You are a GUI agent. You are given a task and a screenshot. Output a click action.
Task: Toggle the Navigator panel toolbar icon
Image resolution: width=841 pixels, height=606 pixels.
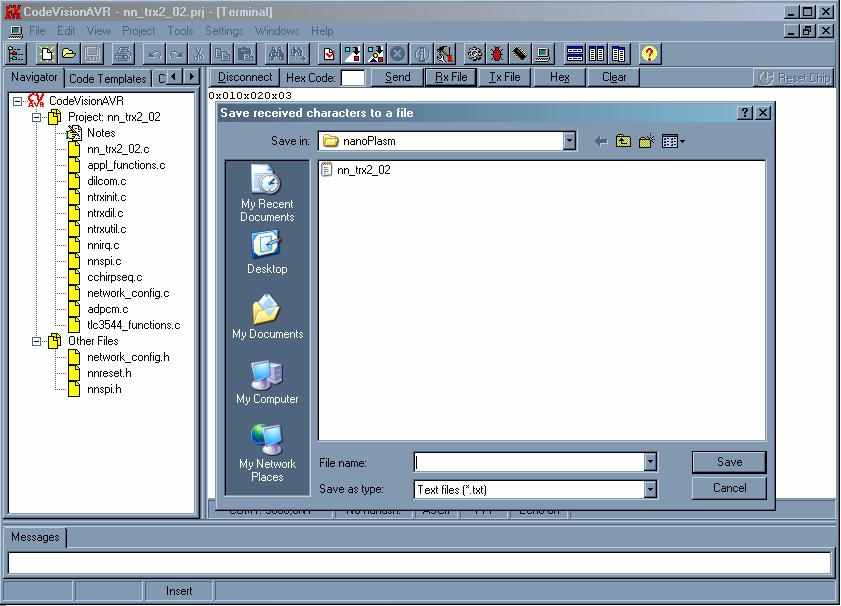[x=16, y=54]
